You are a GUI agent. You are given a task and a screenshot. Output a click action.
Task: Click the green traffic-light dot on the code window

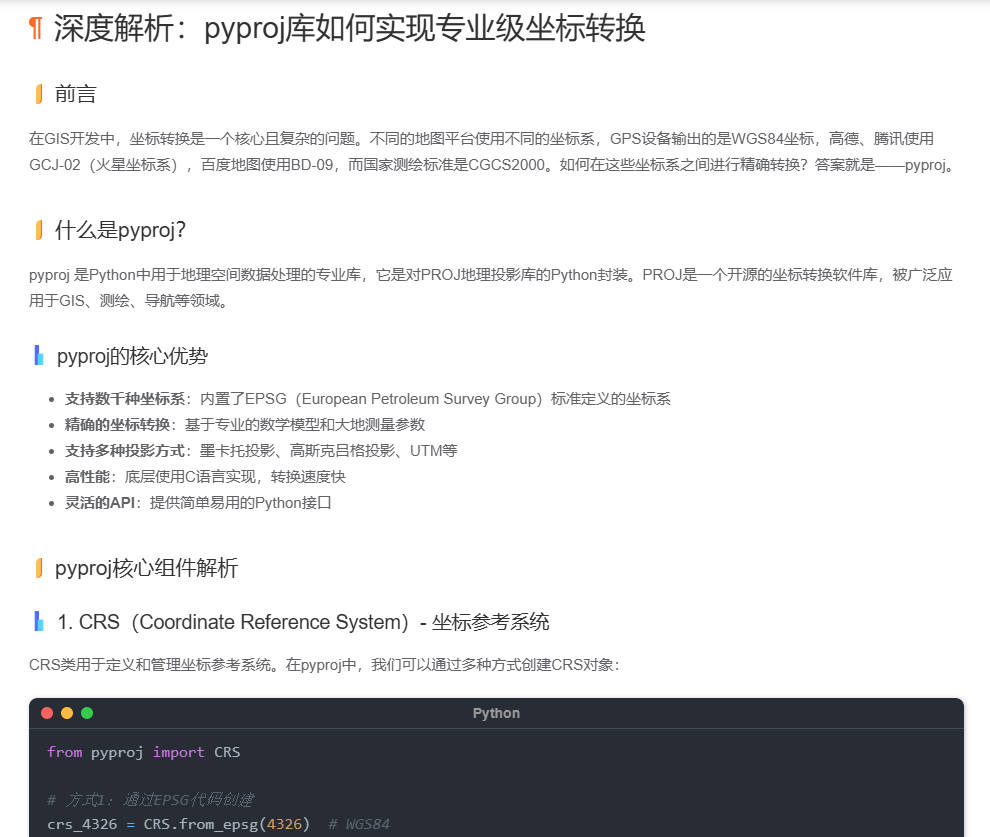88,713
